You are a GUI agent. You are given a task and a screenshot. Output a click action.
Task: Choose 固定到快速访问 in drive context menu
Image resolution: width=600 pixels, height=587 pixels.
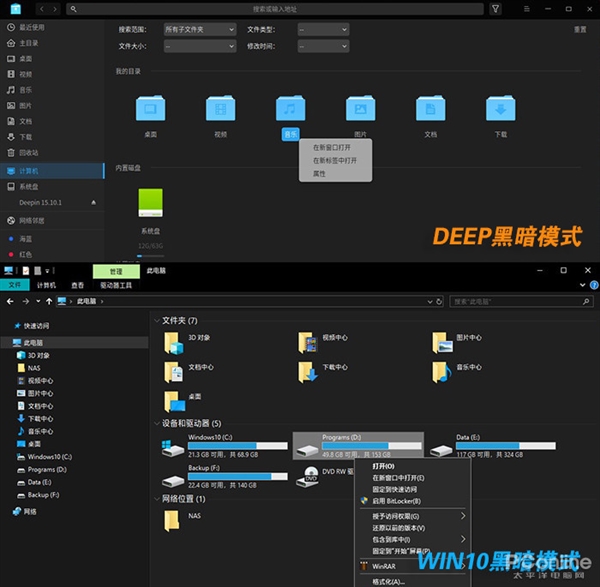pyautogui.click(x=395, y=489)
